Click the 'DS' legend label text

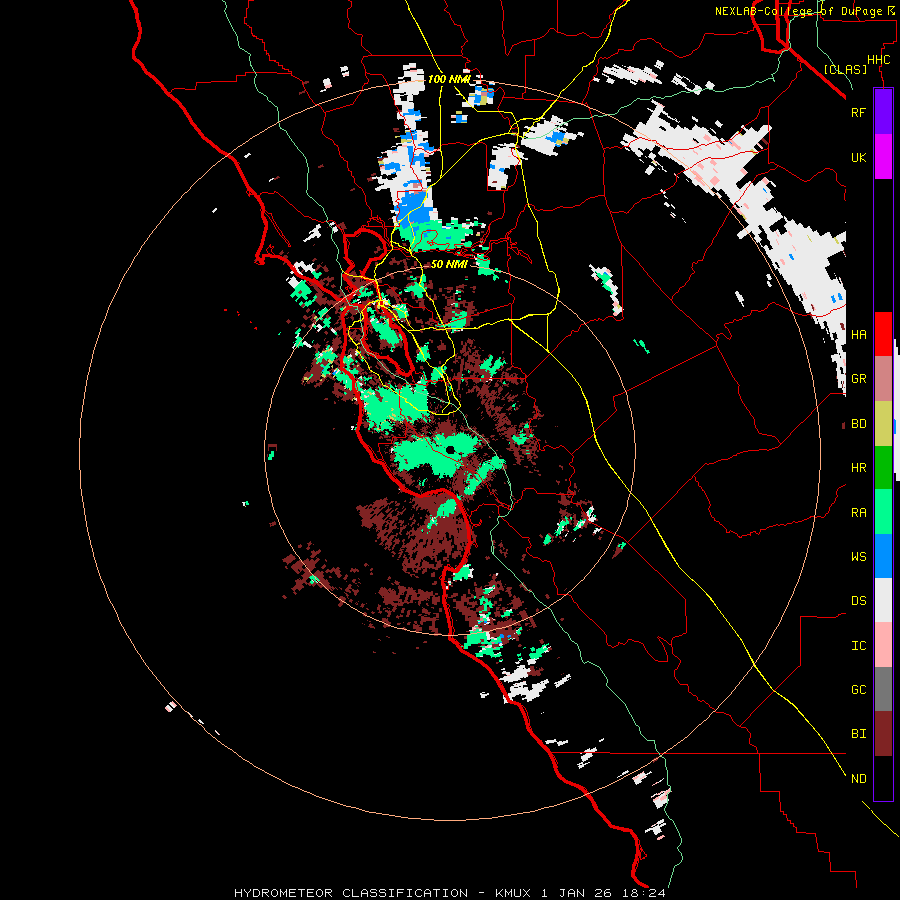point(858,601)
